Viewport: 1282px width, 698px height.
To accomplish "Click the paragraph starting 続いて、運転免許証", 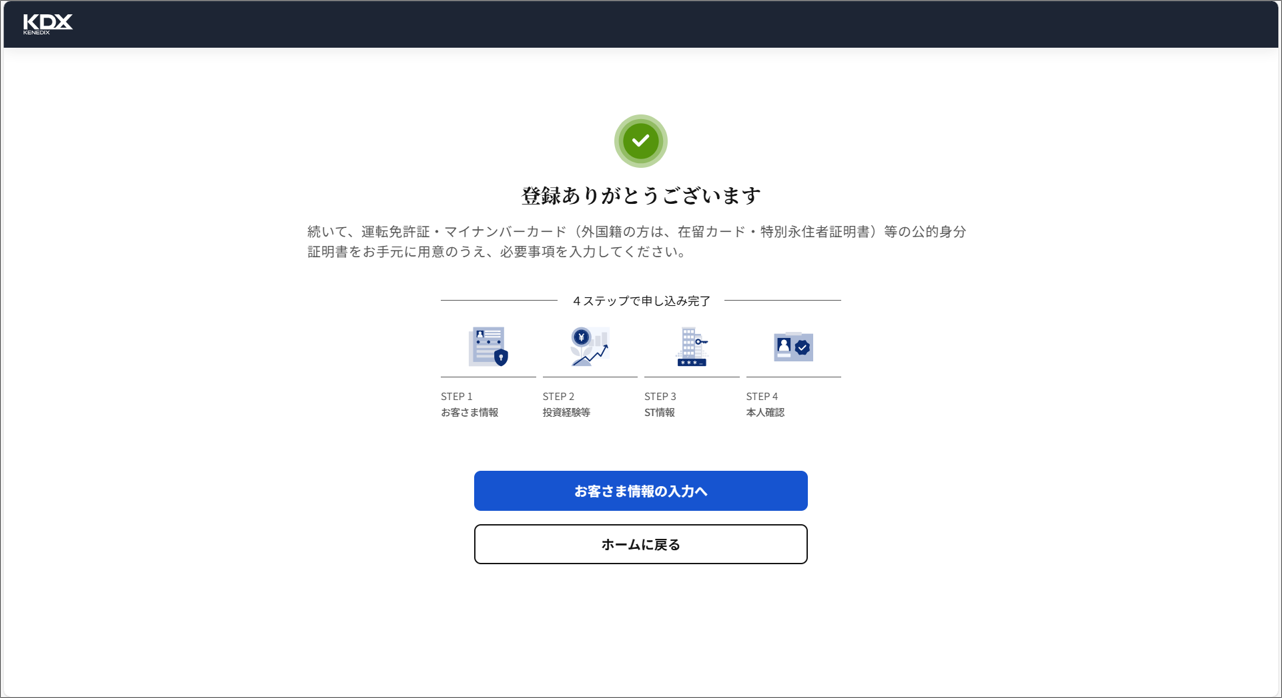I will (637, 241).
